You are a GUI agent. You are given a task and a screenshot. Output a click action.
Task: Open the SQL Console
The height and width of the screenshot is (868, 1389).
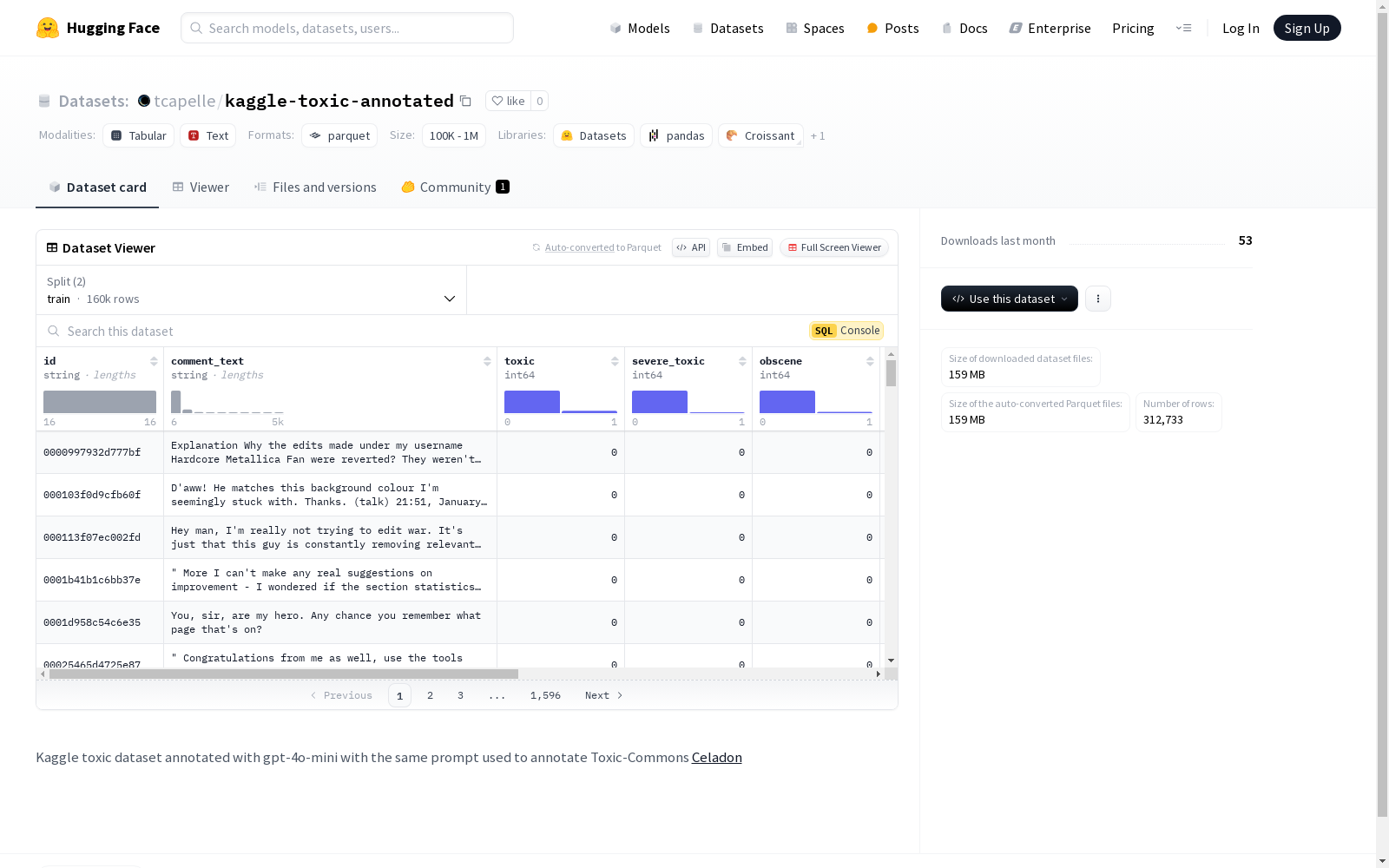click(x=846, y=331)
